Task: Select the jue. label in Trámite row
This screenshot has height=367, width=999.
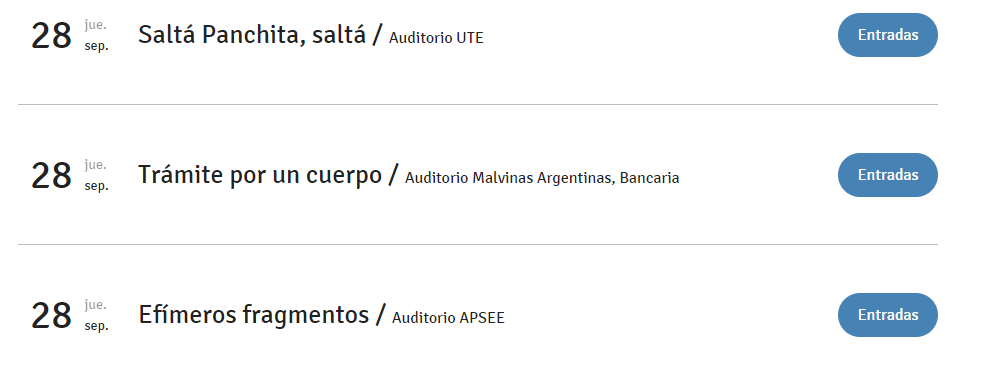Action: (96, 166)
